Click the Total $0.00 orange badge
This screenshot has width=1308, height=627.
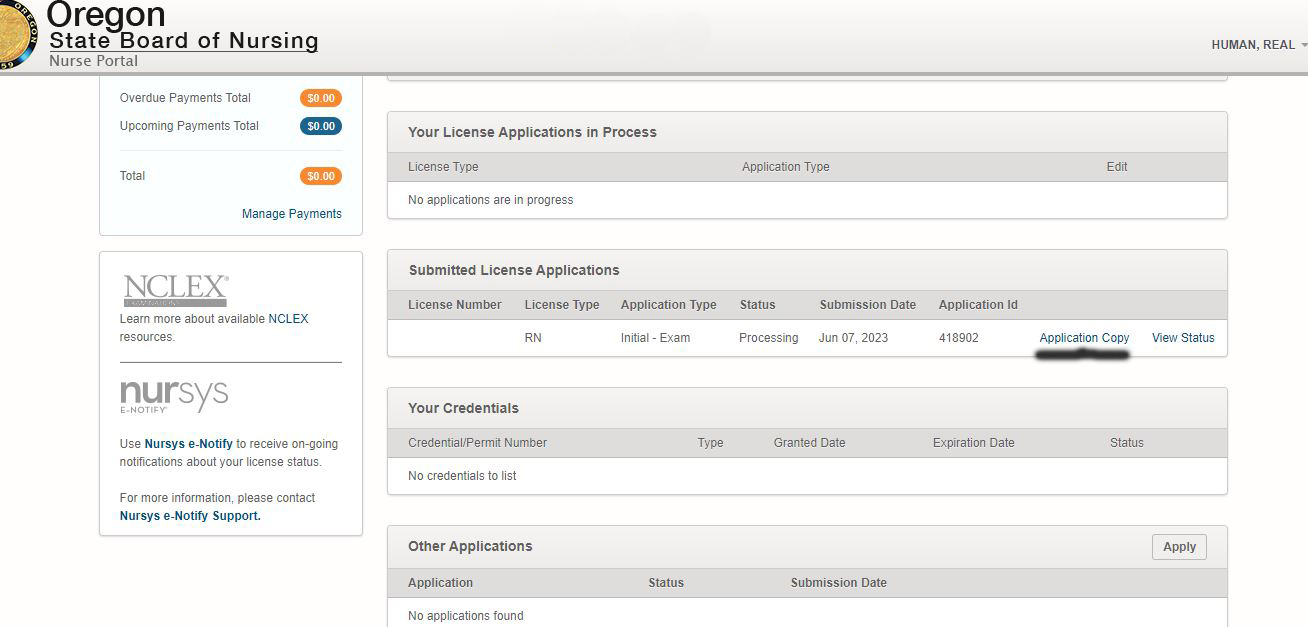(321, 176)
